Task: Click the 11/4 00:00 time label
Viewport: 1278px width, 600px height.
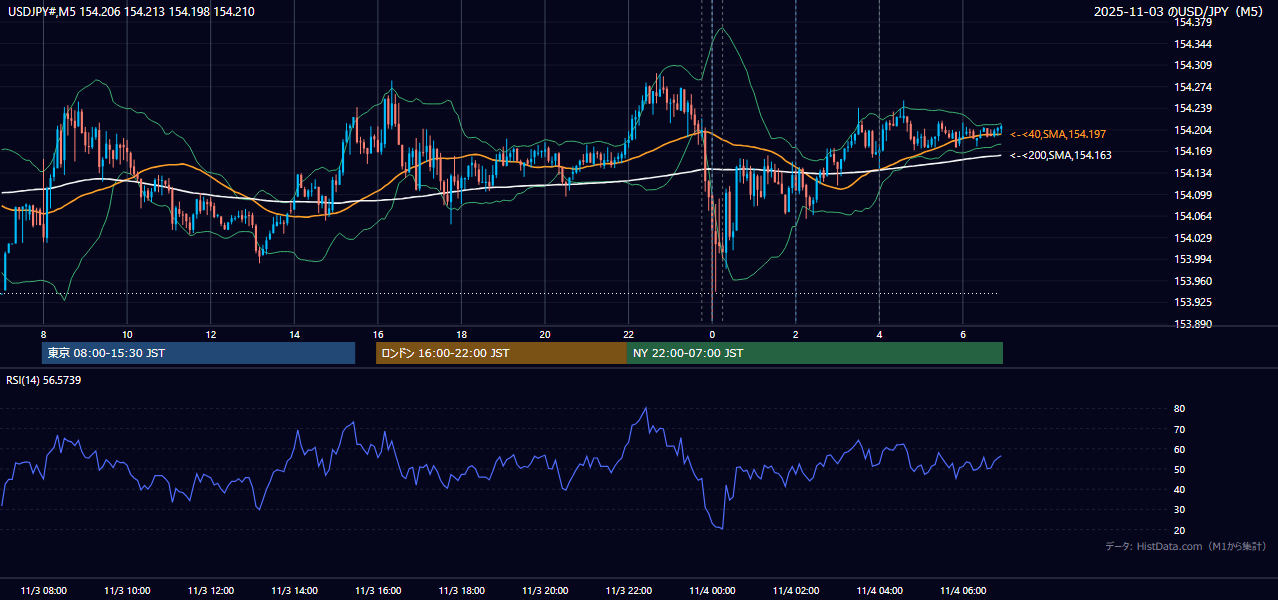Action: pos(712,591)
